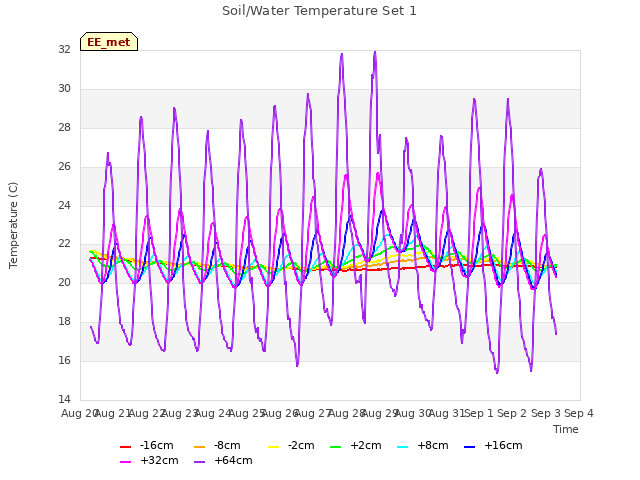Viewport: 640px width, 480px height.
Task: Select the +8cm legend label
Action: [433, 445]
